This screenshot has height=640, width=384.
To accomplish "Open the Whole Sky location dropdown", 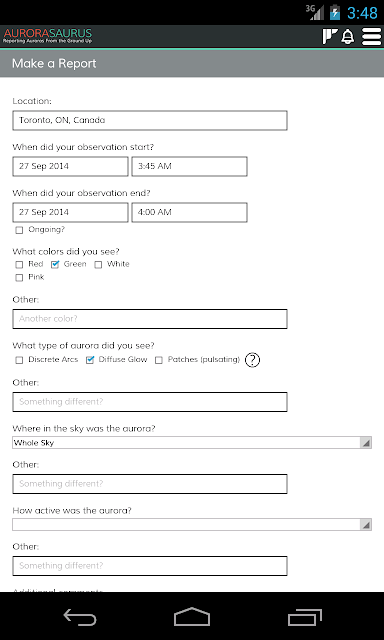I will click(192, 442).
